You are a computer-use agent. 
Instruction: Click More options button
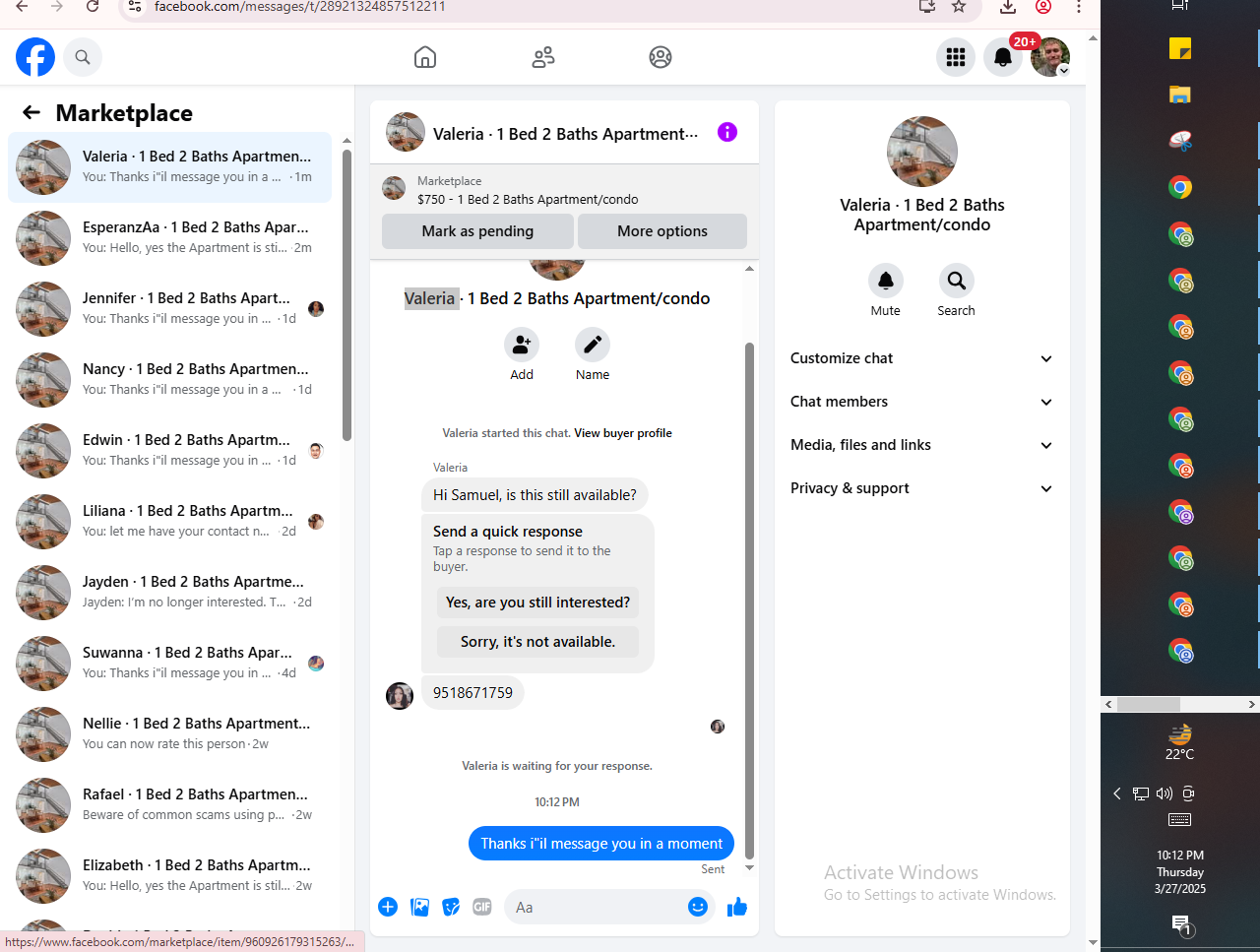pos(662,231)
